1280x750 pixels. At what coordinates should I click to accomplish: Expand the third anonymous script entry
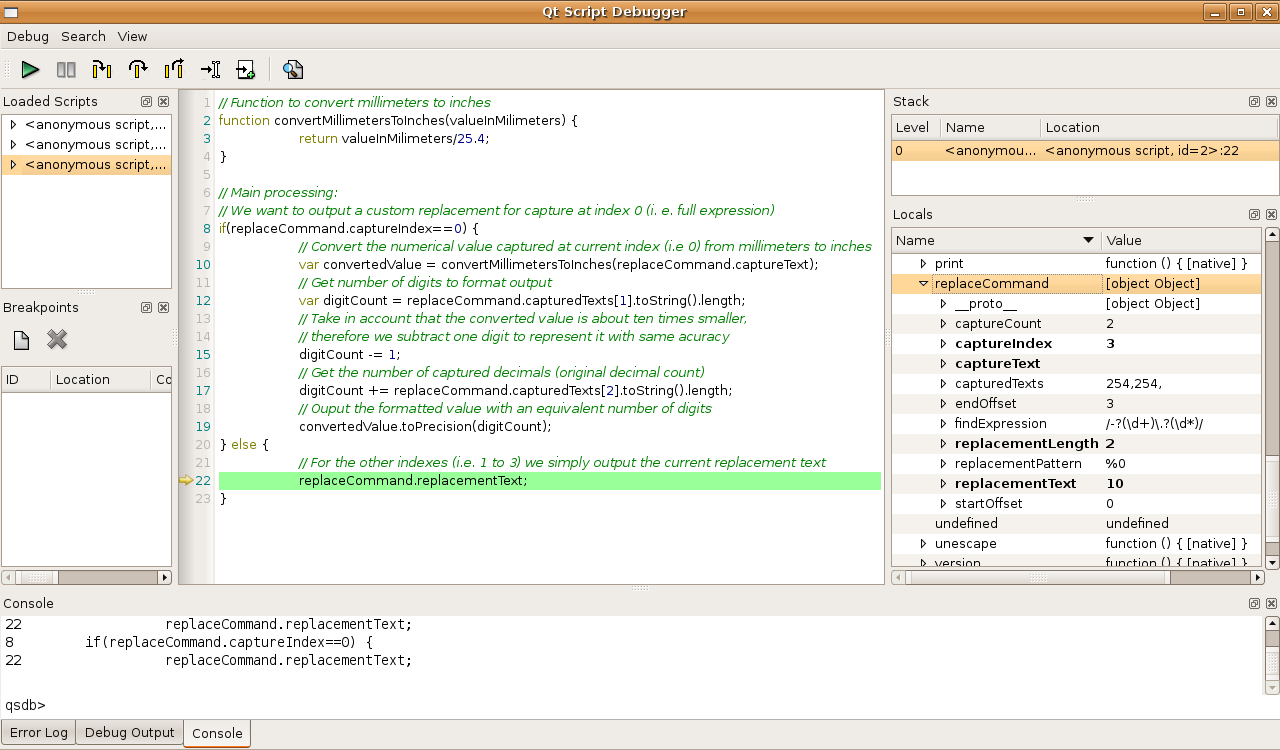click(x=13, y=165)
